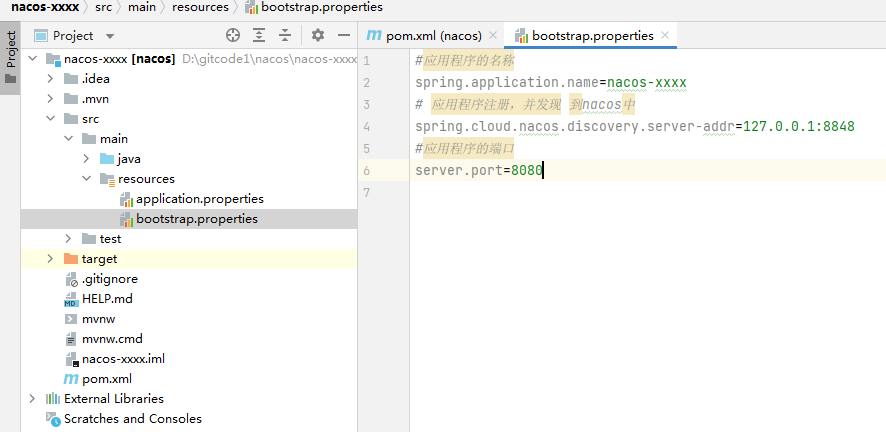Click the nacos-xxxx.iml file icon
886x432 pixels.
pos(71,359)
